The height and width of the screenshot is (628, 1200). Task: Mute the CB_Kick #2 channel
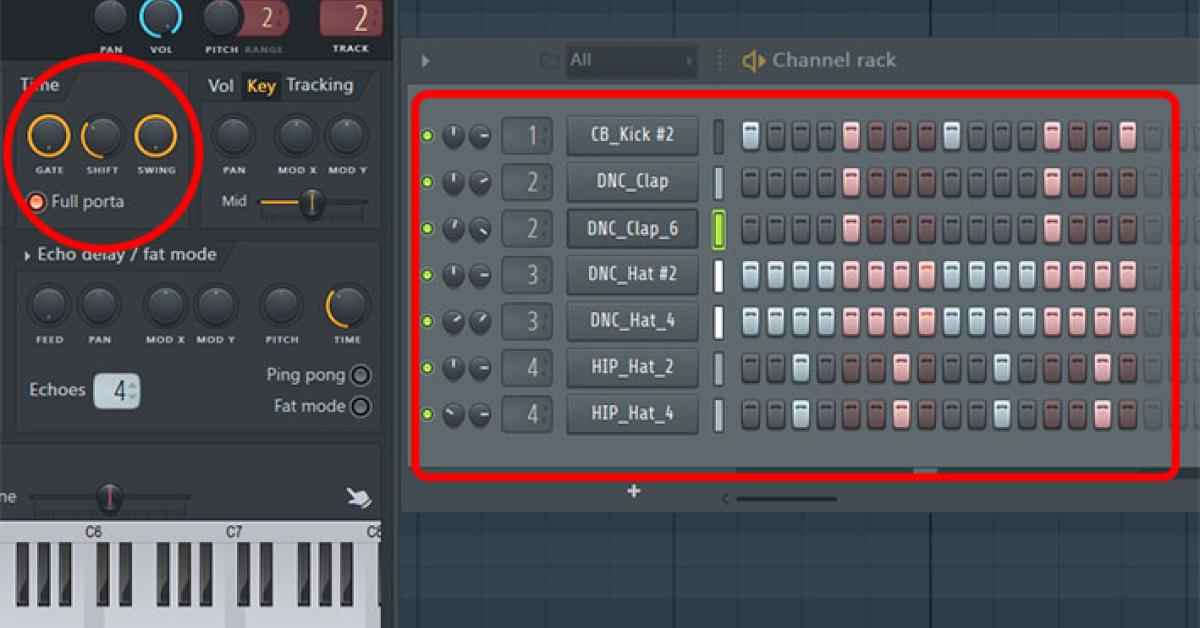tap(428, 136)
